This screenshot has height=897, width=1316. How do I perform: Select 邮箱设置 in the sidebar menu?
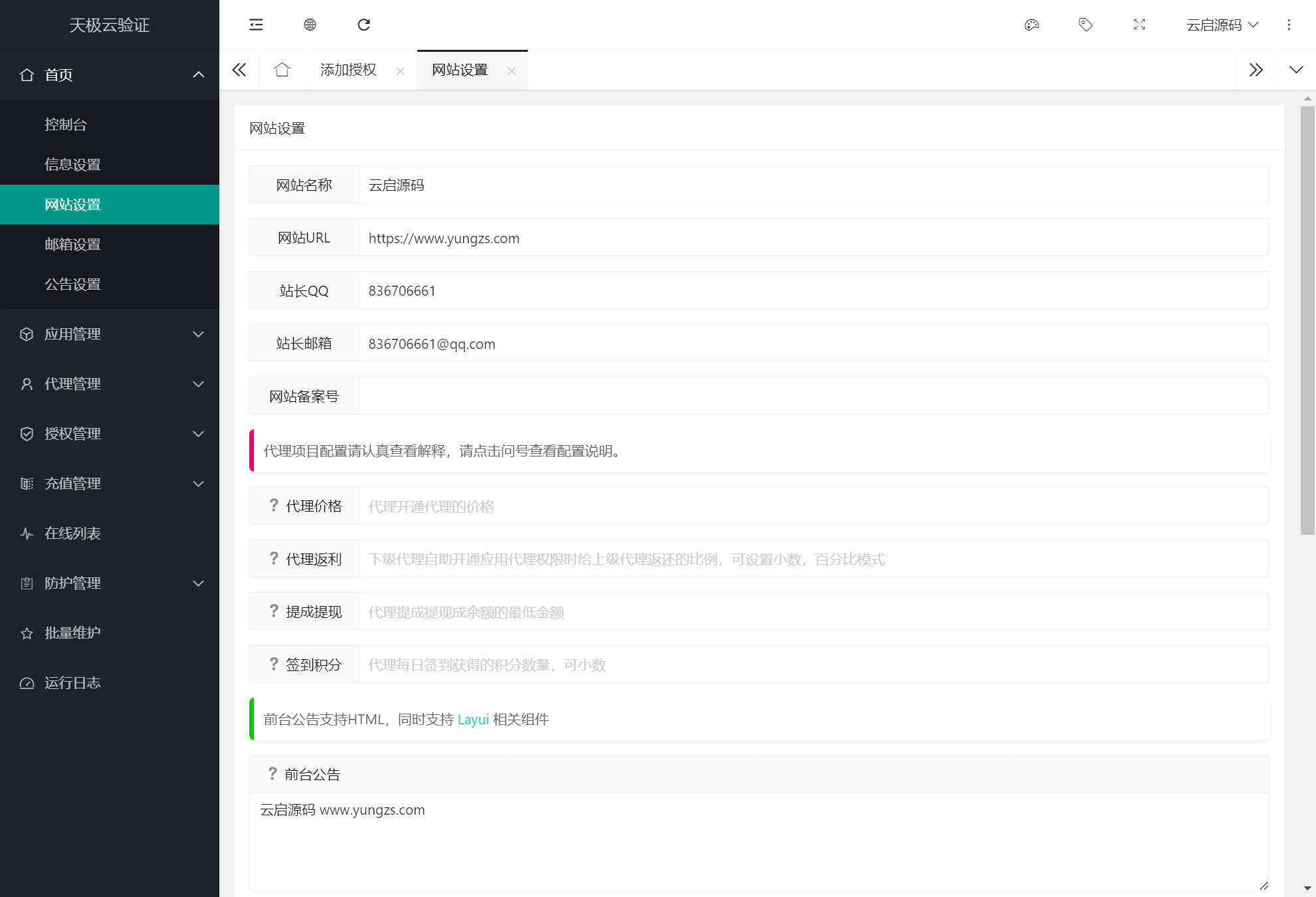73,244
